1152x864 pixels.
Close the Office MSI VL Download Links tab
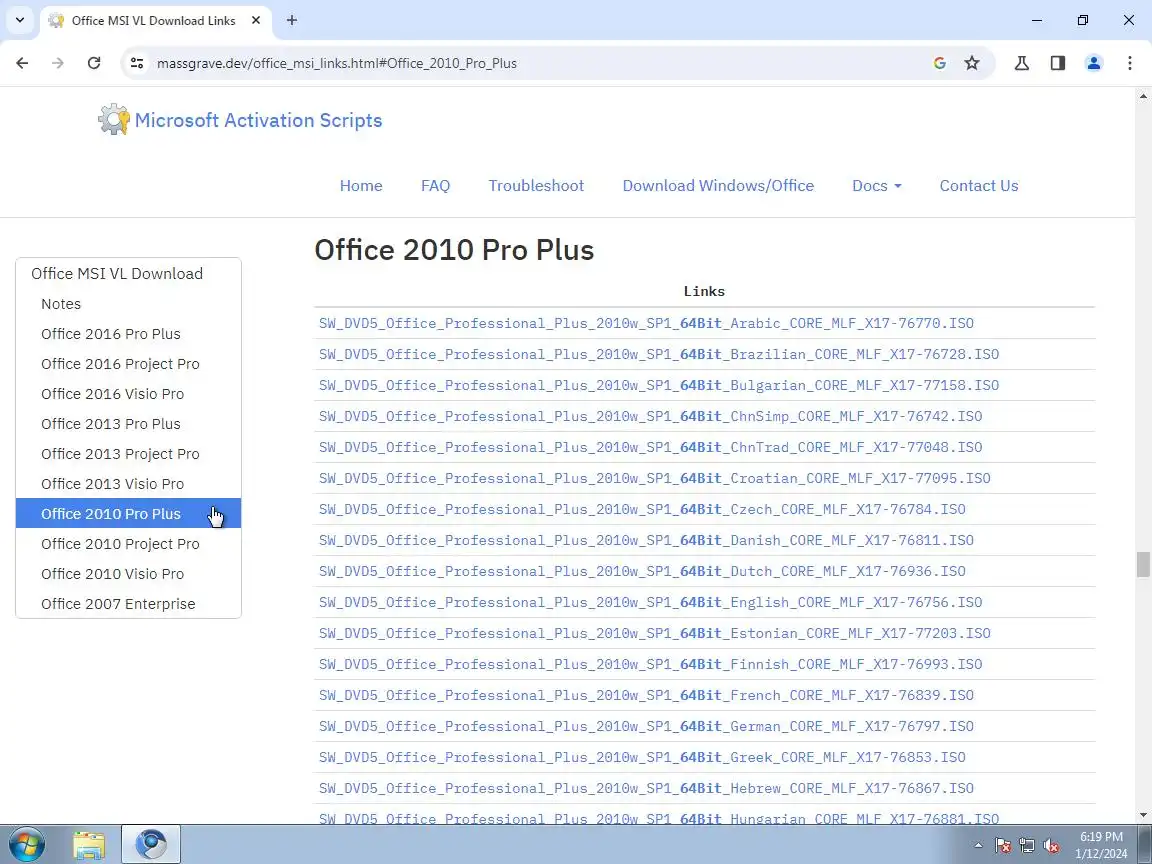point(256,21)
